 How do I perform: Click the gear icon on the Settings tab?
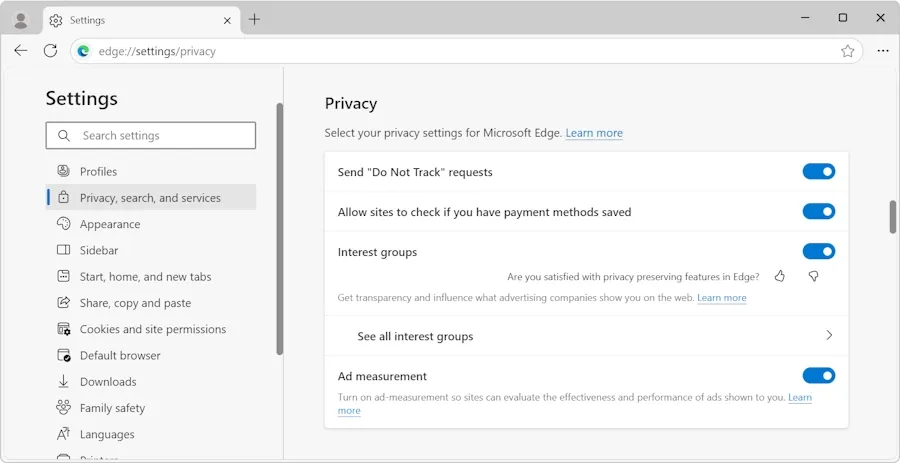56,21
